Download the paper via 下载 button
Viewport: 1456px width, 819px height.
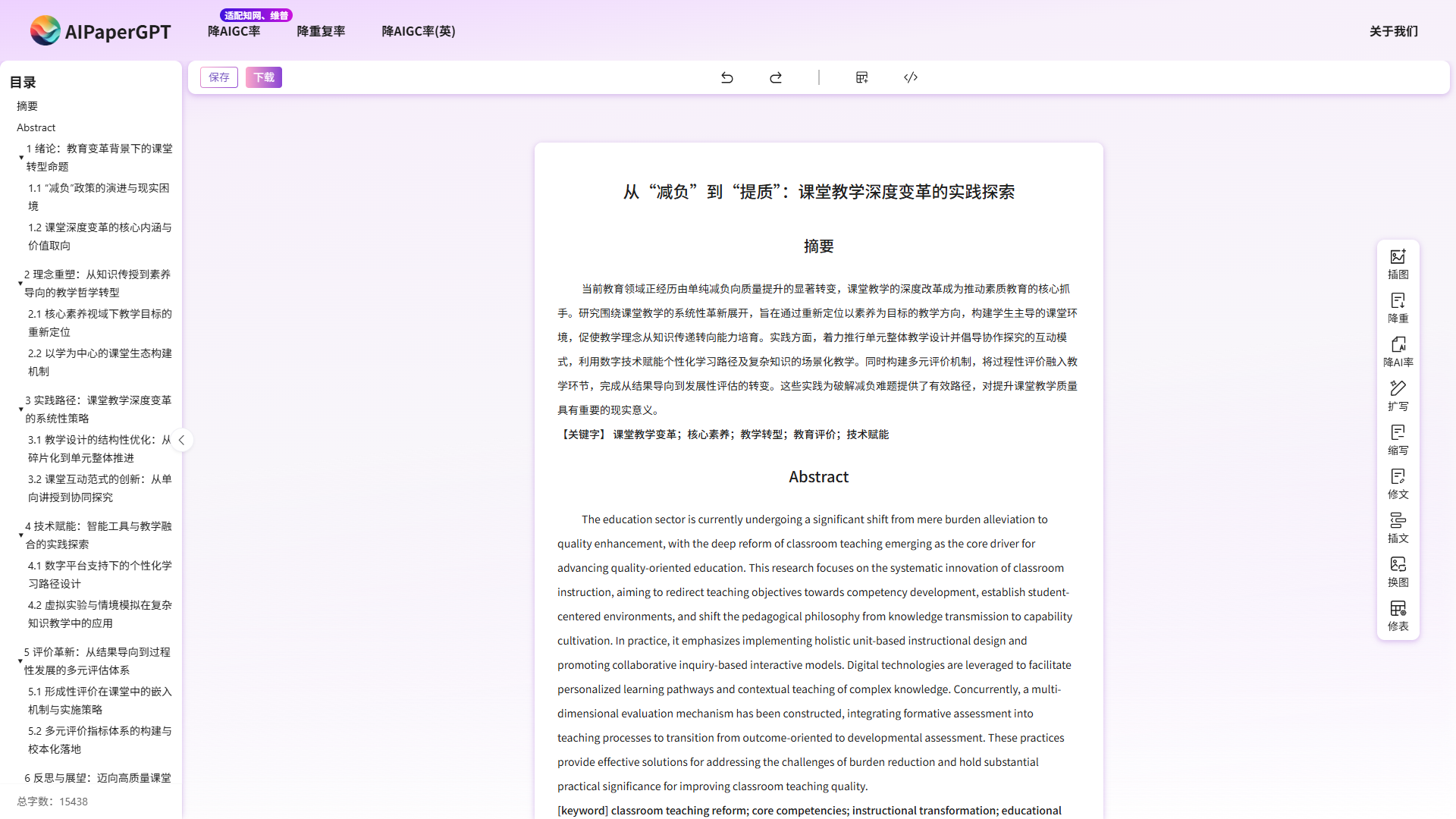[263, 77]
